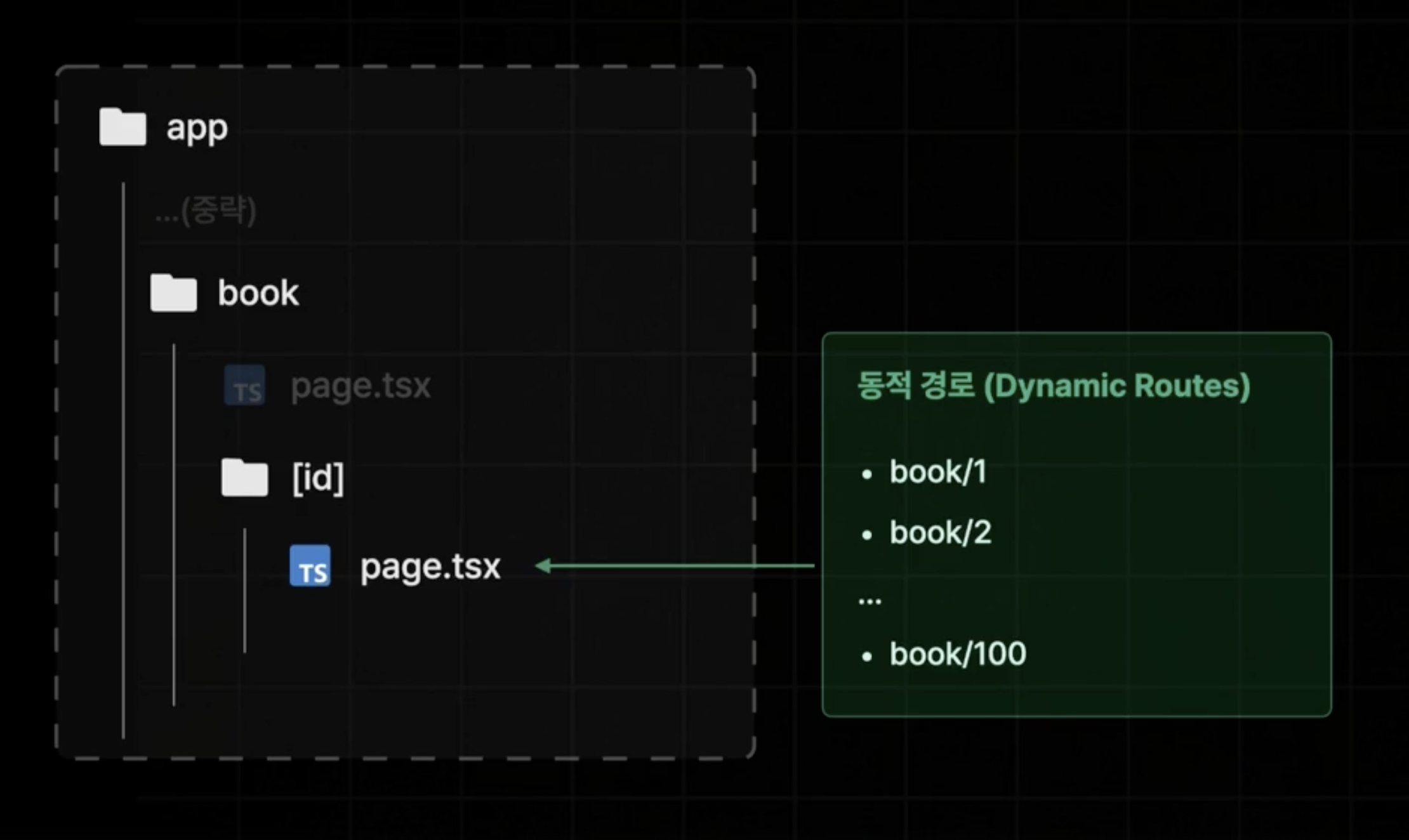Click the bright blue TS file icon

(310, 565)
